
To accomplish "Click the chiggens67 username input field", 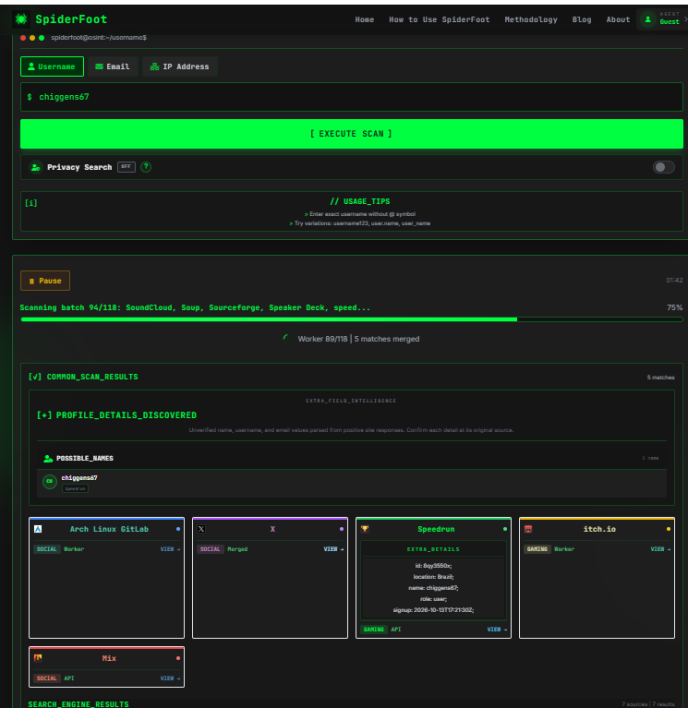I will tap(351, 97).
